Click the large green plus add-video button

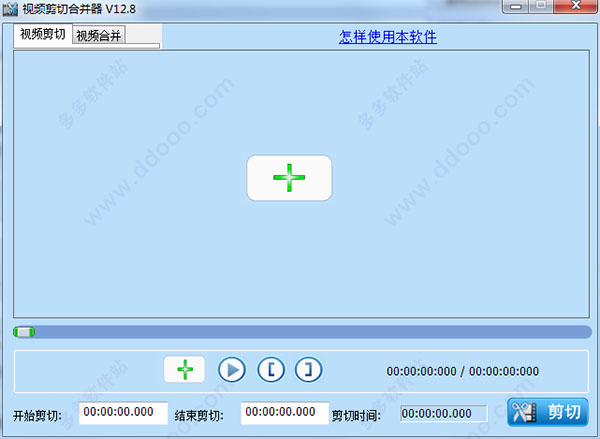coord(289,178)
